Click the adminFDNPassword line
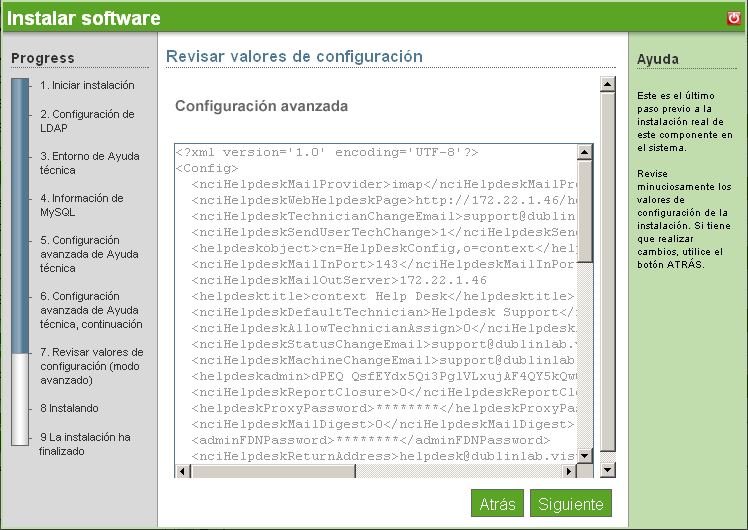The image size is (748, 530). tap(371, 440)
